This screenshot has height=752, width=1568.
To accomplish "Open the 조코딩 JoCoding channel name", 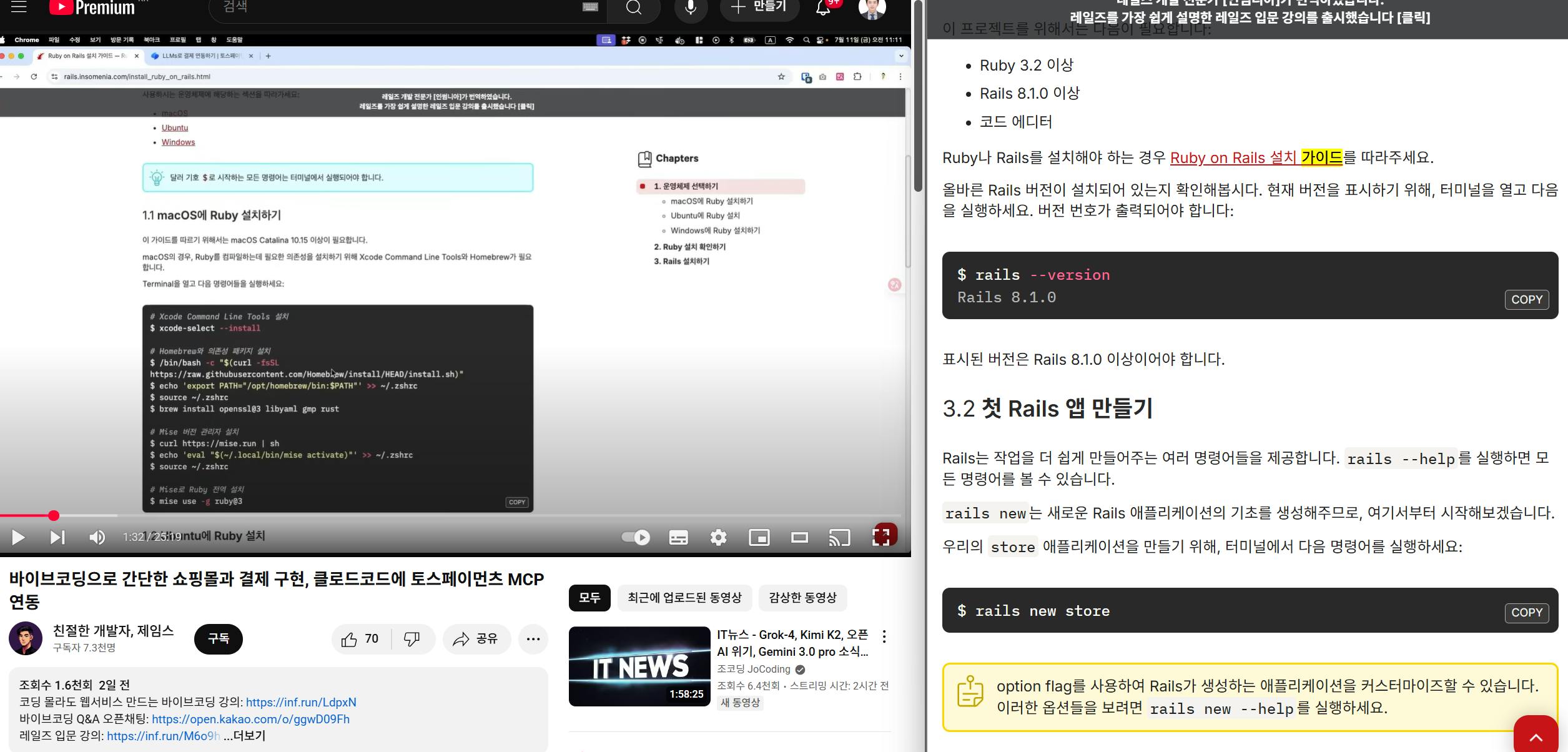I will click(754, 669).
